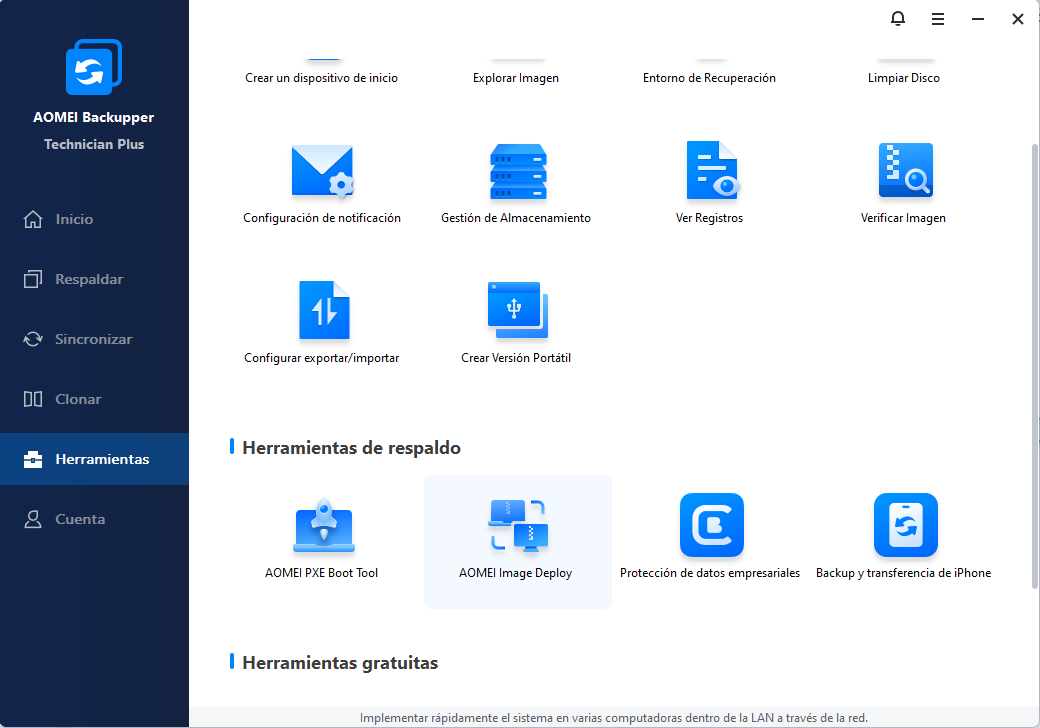This screenshot has height=728, width=1040.
Task: Open Protección de datos empresariales icon
Action: tap(712, 525)
